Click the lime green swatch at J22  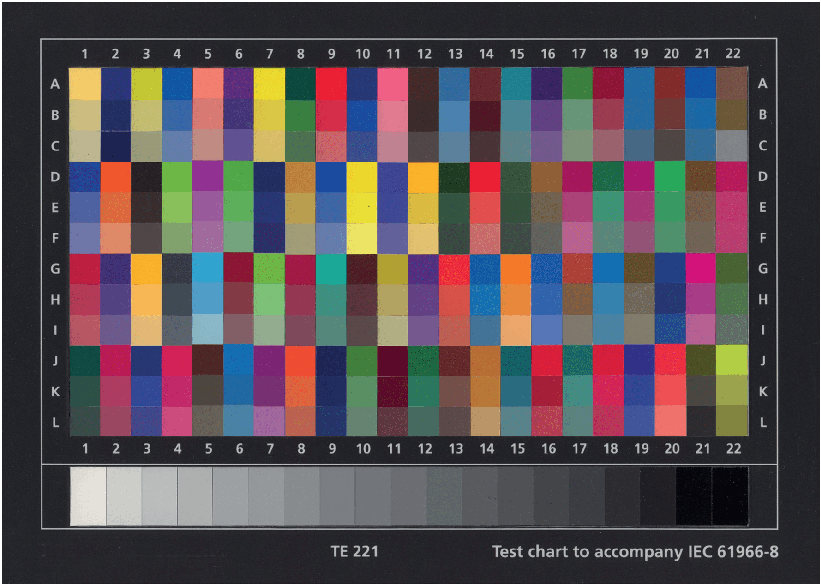(732, 359)
